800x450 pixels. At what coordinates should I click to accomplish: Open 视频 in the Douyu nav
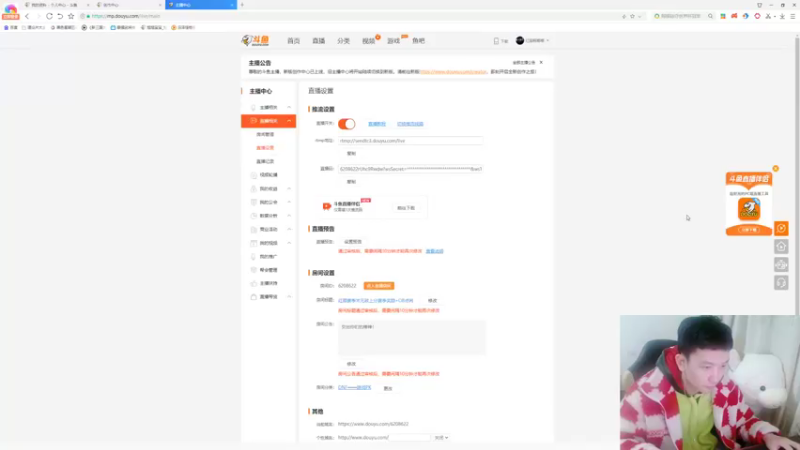(x=368, y=41)
